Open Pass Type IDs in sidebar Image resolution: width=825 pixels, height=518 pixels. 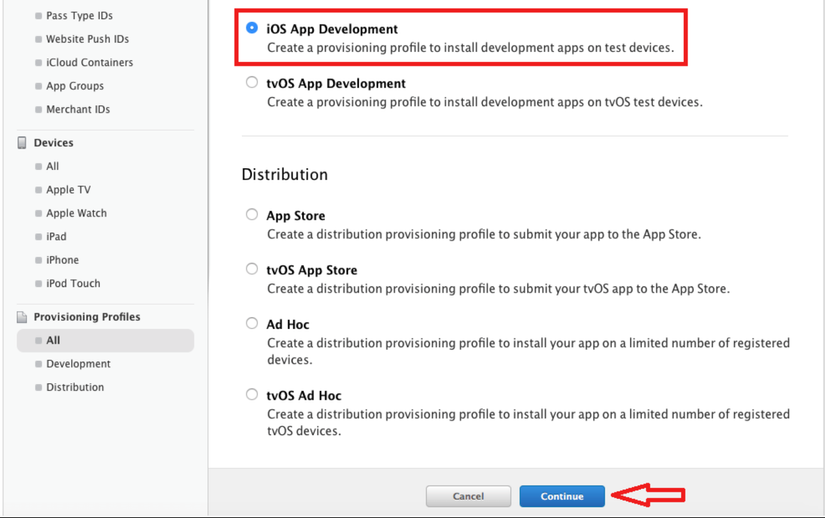[x=79, y=16]
